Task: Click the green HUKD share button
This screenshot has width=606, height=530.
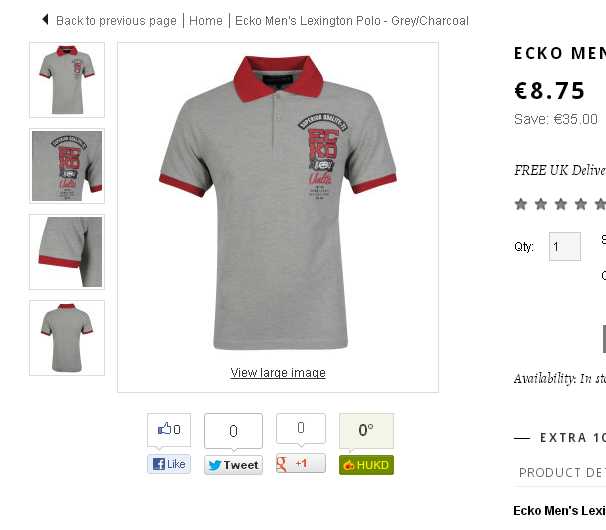Action: click(366, 465)
